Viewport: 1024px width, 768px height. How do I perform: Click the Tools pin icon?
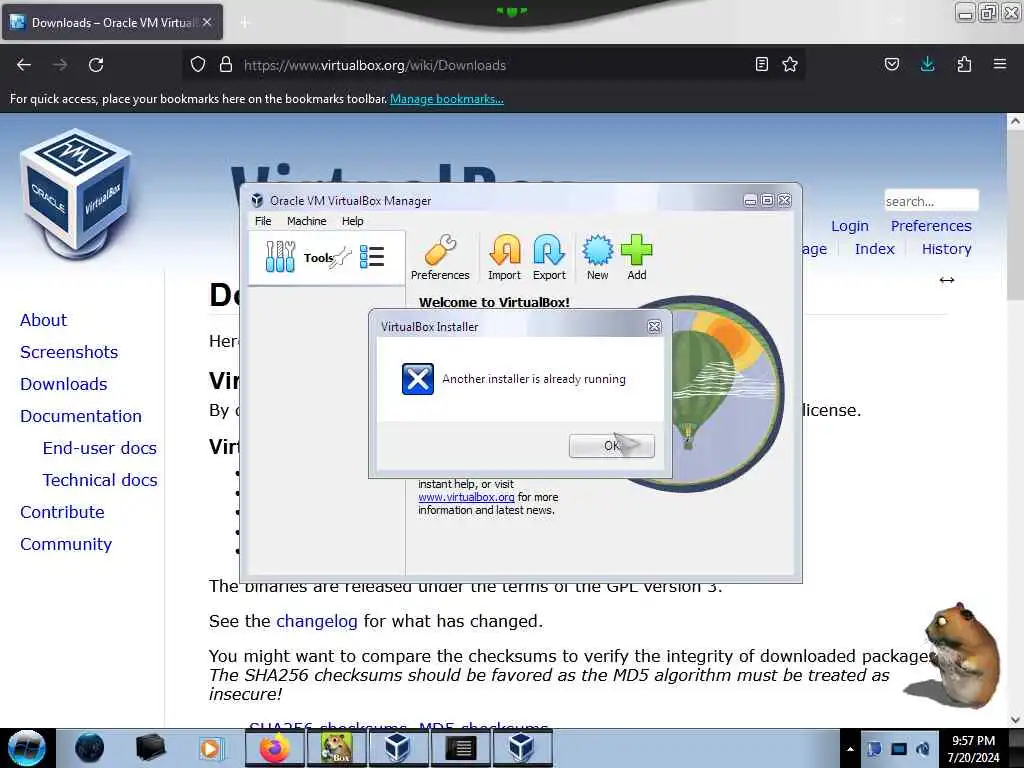[342, 258]
